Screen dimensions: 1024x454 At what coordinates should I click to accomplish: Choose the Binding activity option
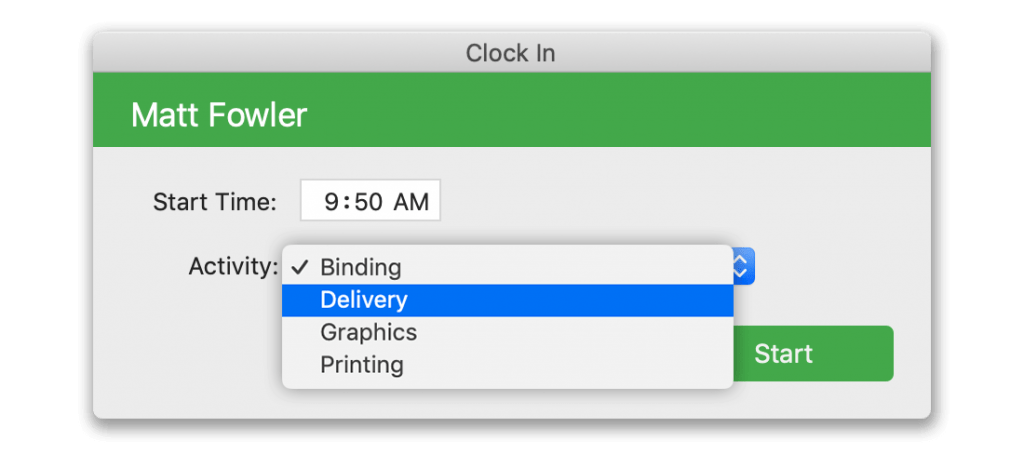(x=507, y=268)
